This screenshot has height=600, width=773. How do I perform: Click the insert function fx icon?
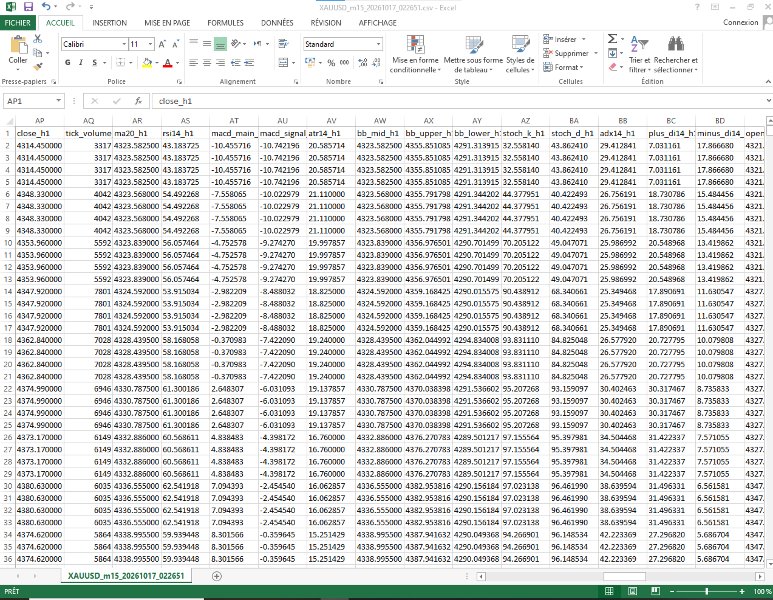coord(139,101)
